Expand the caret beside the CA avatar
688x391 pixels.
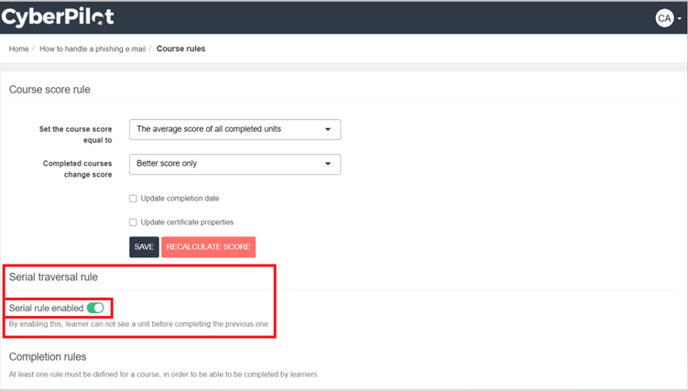[679, 18]
